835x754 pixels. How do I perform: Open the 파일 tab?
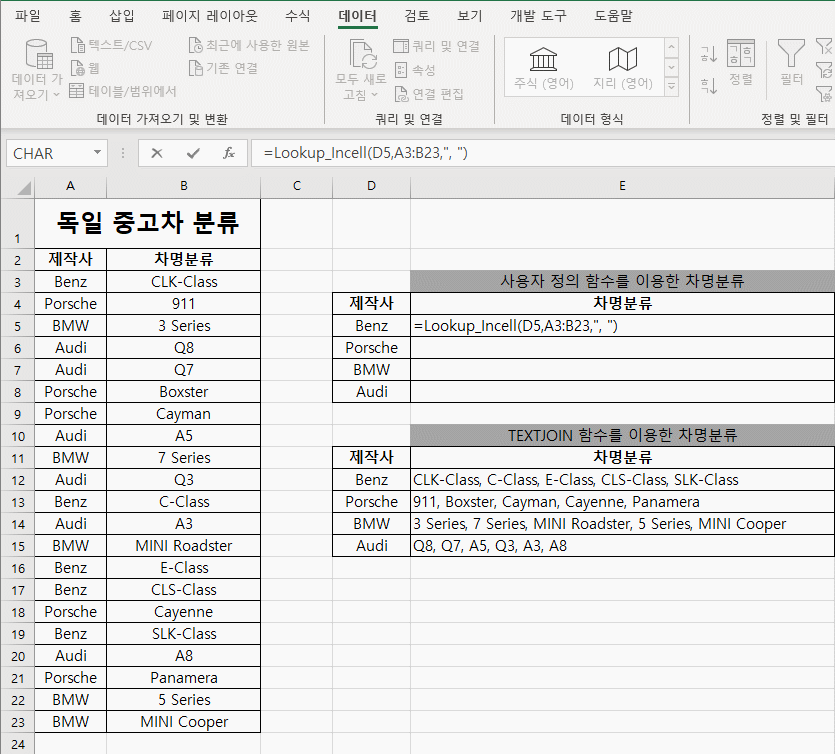click(x=28, y=16)
